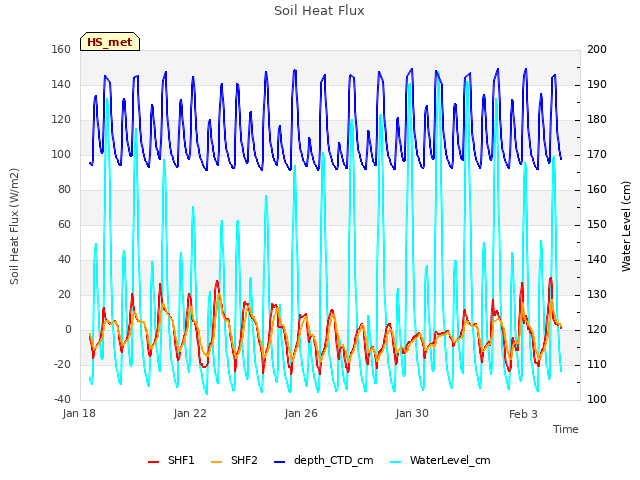This screenshot has height=480, width=640.
Task: Click the -40 left axis value
Action: tap(62, 399)
